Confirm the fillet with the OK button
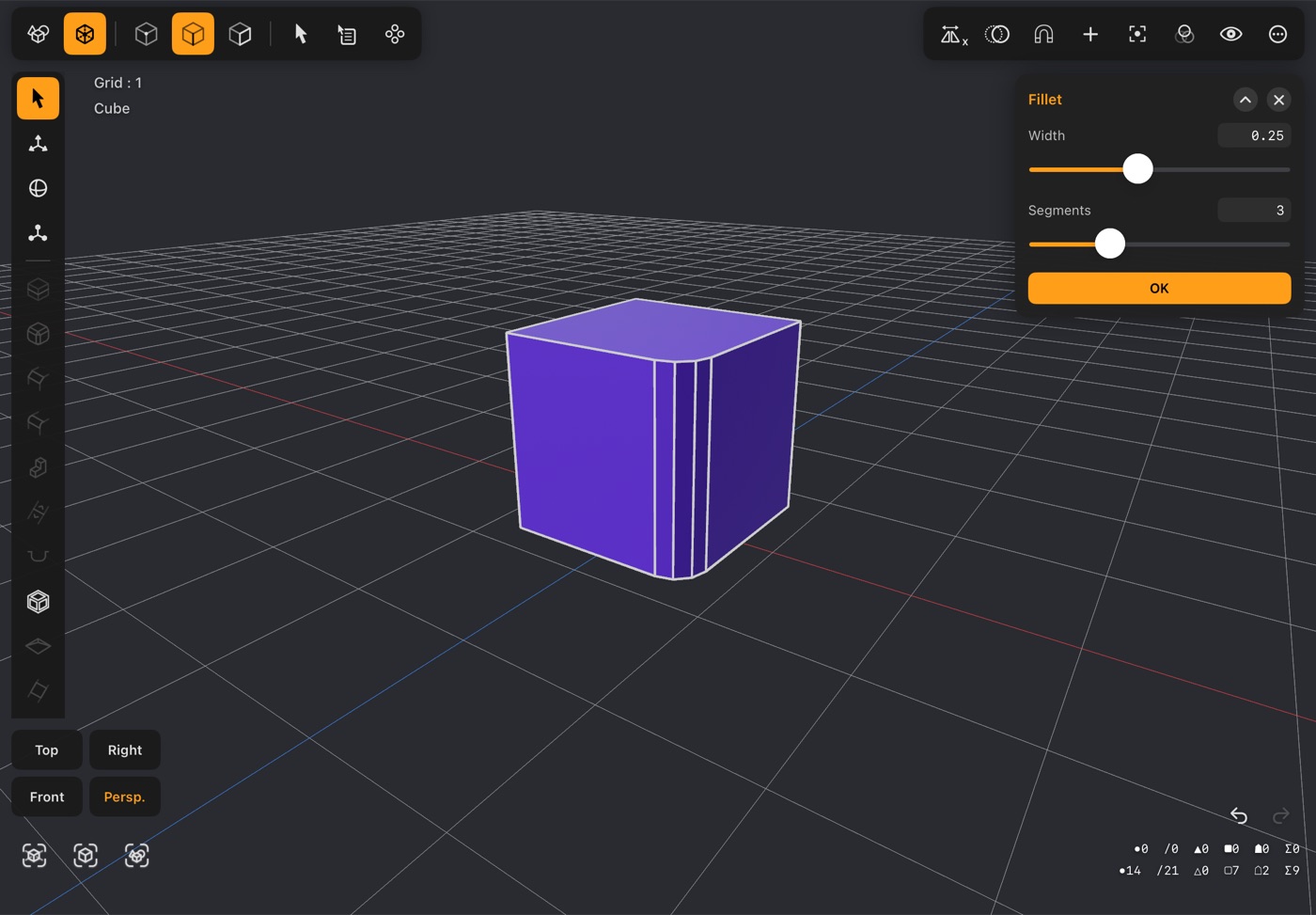The height and width of the screenshot is (915, 1316). click(x=1159, y=289)
